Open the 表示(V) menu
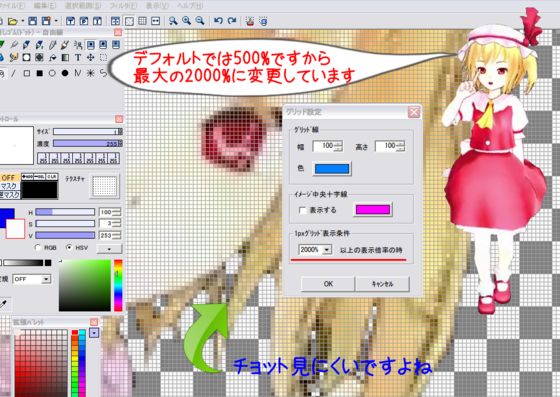The height and width of the screenshot is (397, 560). point(157,6)
